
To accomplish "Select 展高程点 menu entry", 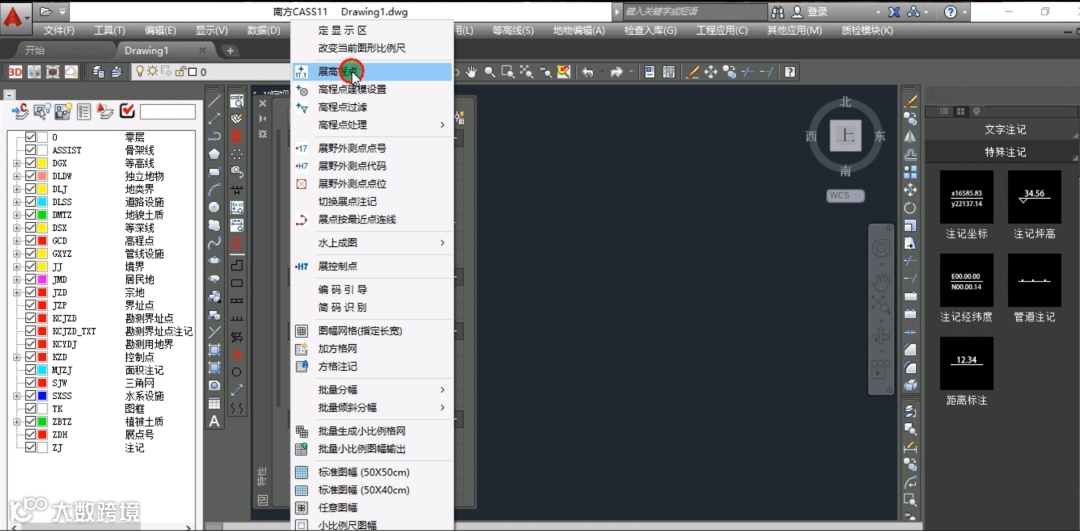I will 371,71.
